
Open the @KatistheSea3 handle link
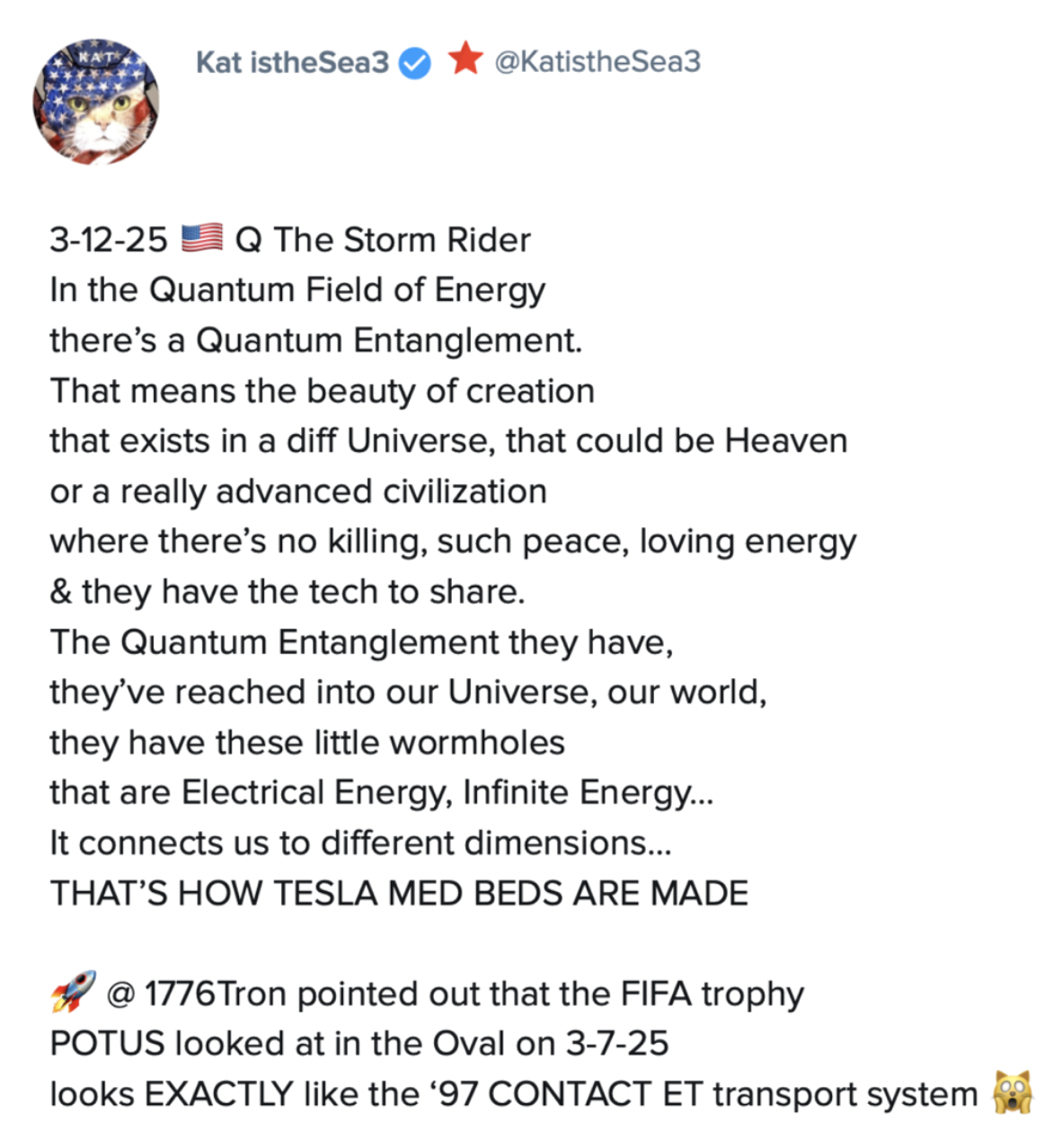pyautogui.click(x=597, y=61)
